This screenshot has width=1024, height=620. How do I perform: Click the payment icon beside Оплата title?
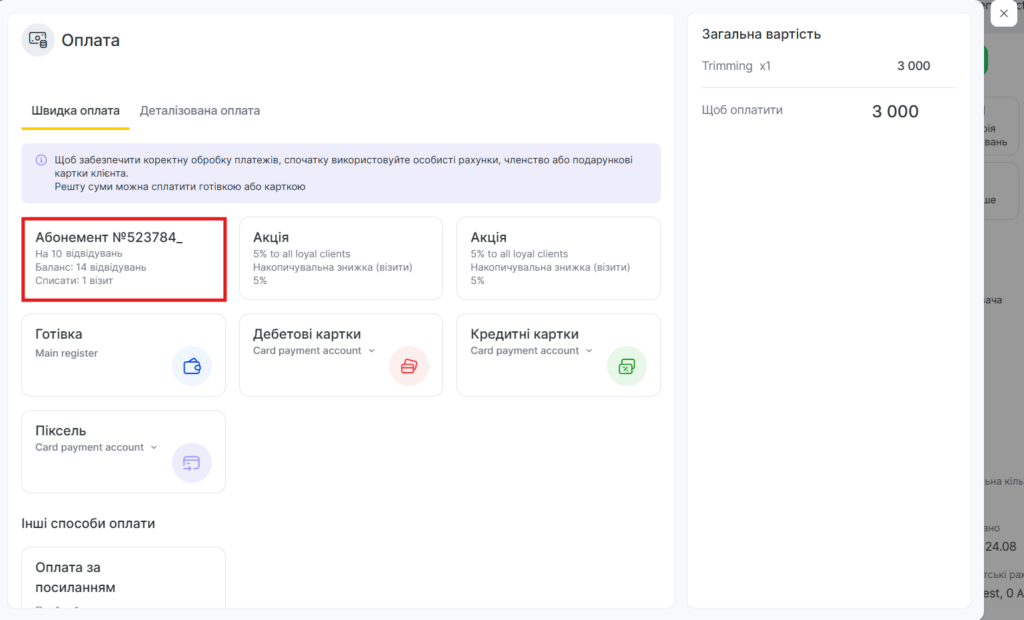coord(38,40)
